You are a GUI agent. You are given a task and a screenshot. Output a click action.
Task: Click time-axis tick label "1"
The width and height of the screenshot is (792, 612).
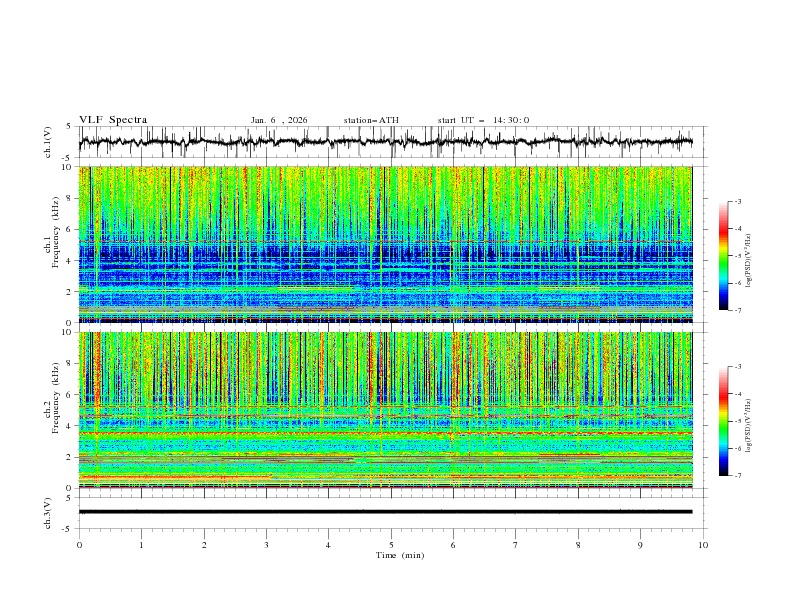[141, 545]
